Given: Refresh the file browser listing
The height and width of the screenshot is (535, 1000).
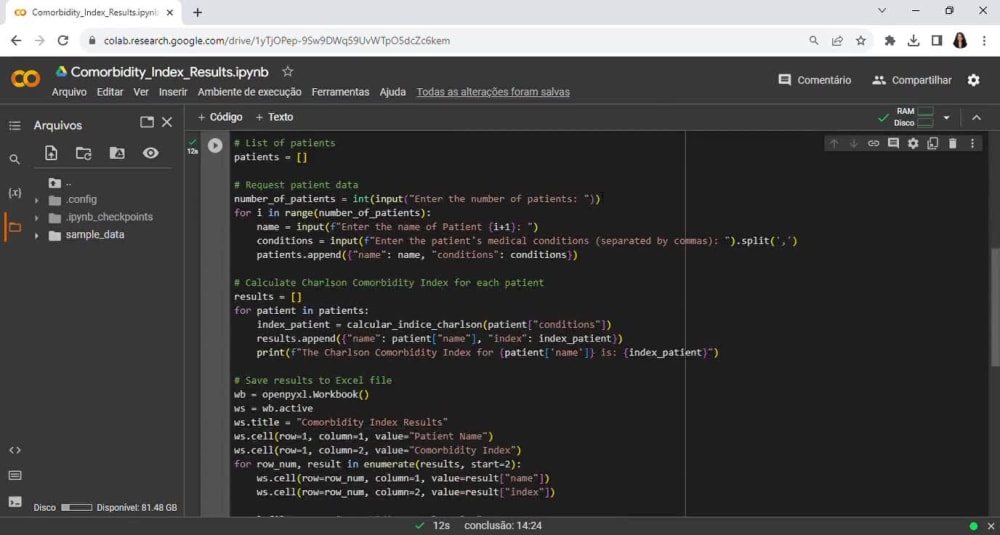Looking at the screenshot, I should [84, 153].
